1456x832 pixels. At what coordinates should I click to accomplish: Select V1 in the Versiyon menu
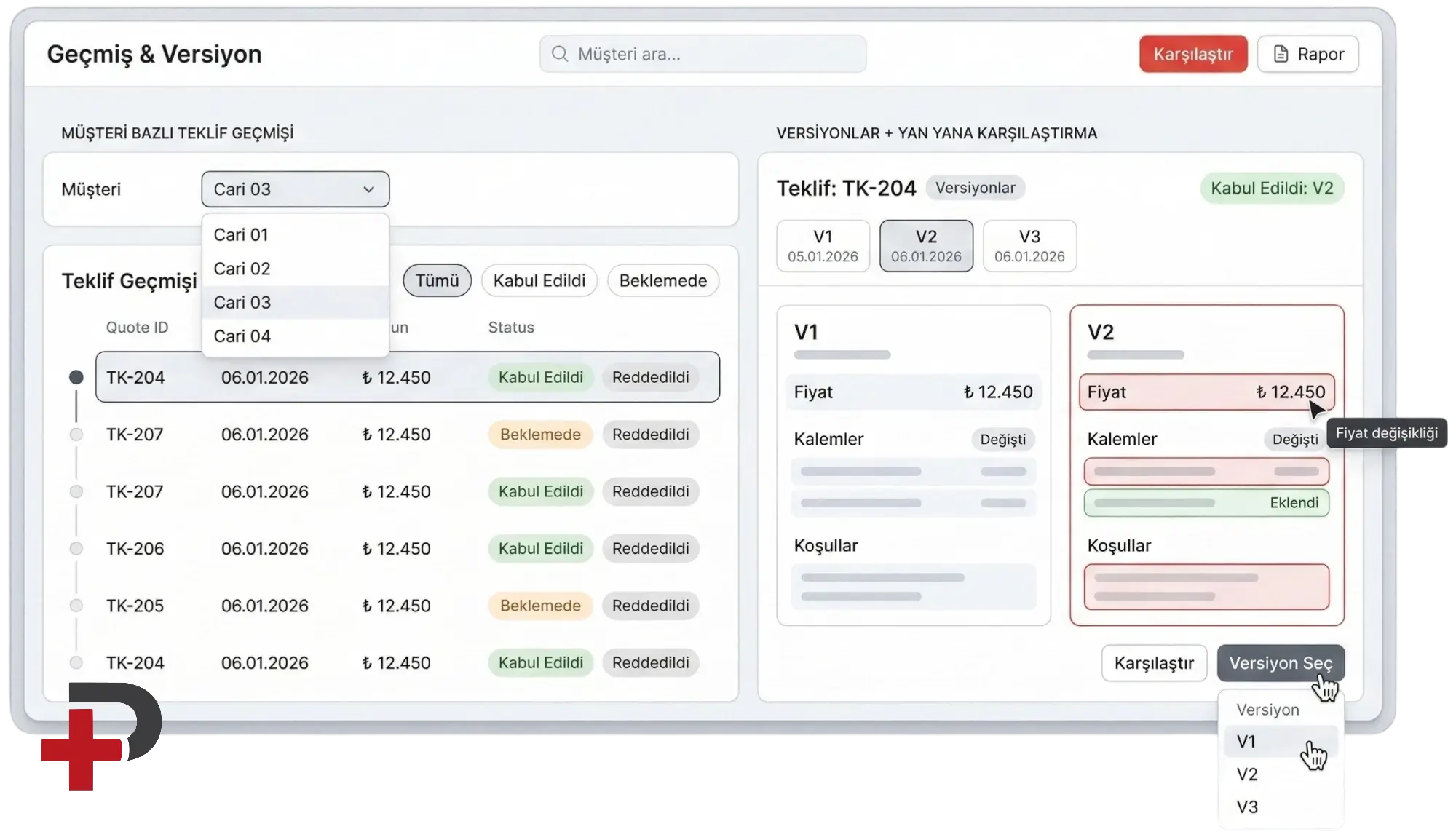[x=1246, y=742]
